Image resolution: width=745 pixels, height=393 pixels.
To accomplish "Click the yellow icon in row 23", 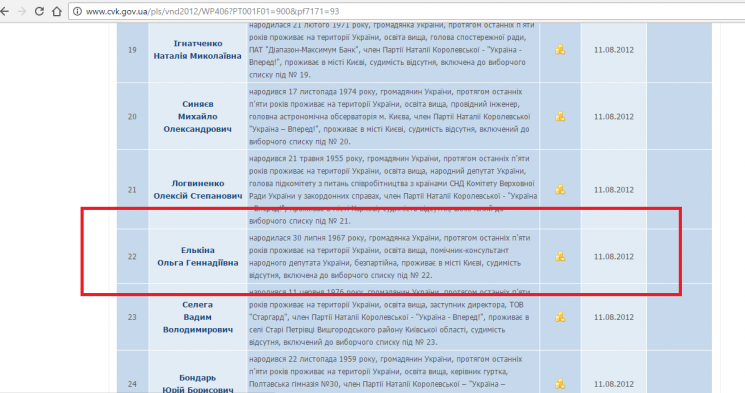I will coord(560,317).
